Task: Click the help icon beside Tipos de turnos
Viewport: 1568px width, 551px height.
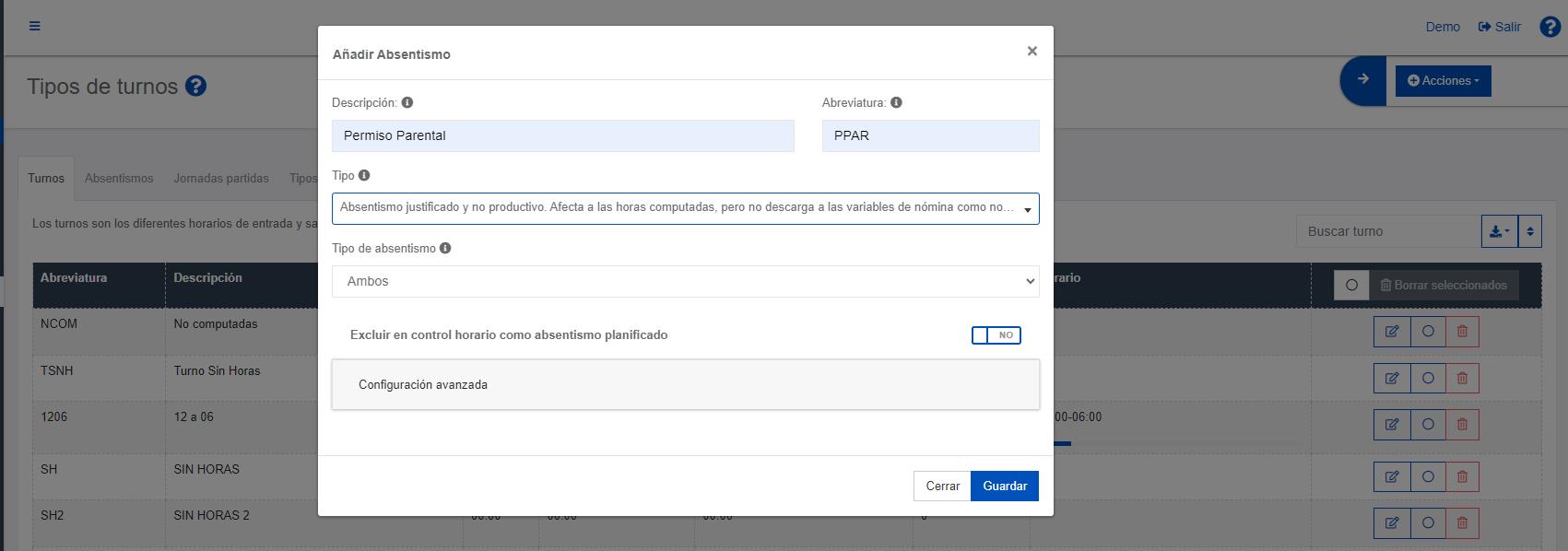Action: click(x=195, y=87)
